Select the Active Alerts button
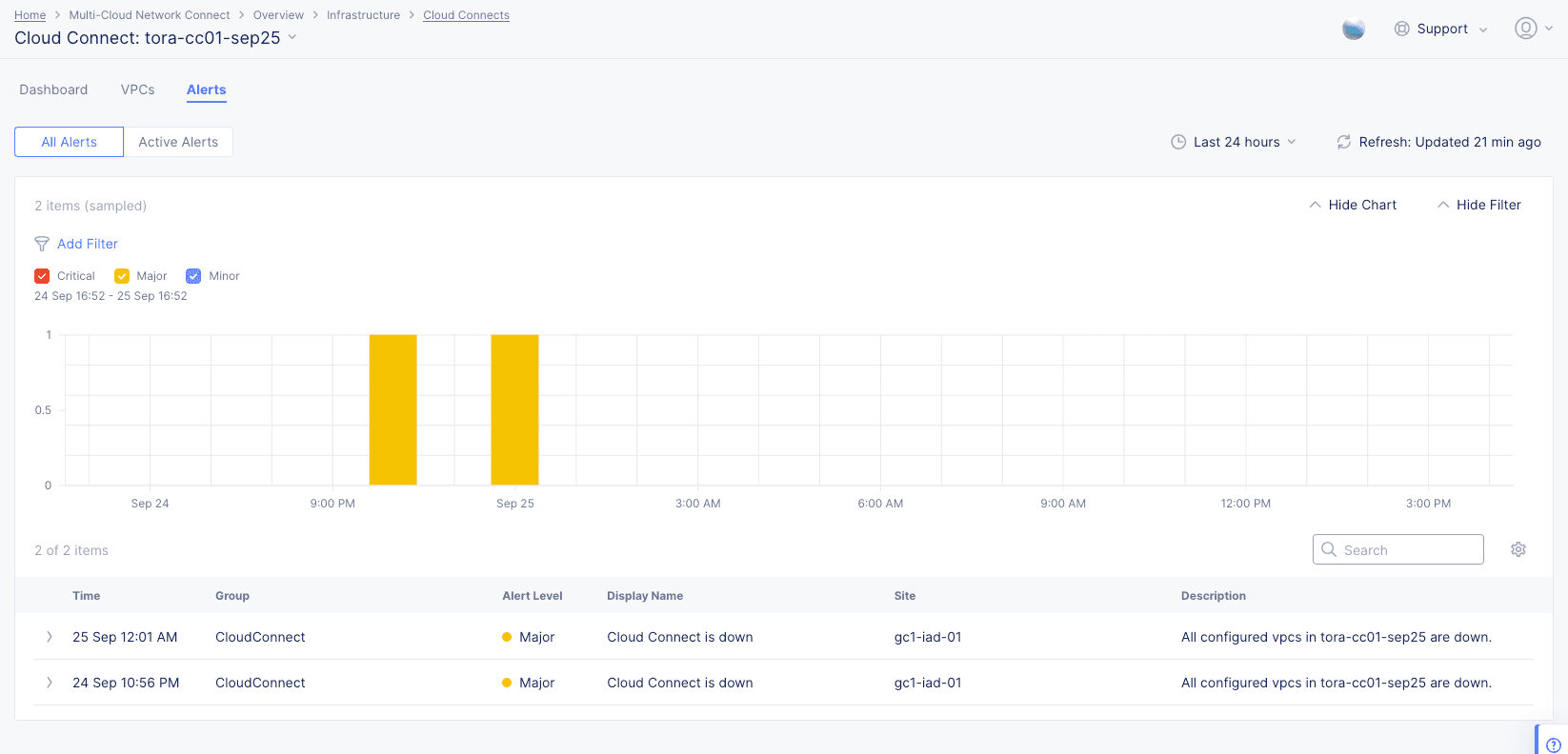Screen dimensions: 1568x754 (178, 142)
